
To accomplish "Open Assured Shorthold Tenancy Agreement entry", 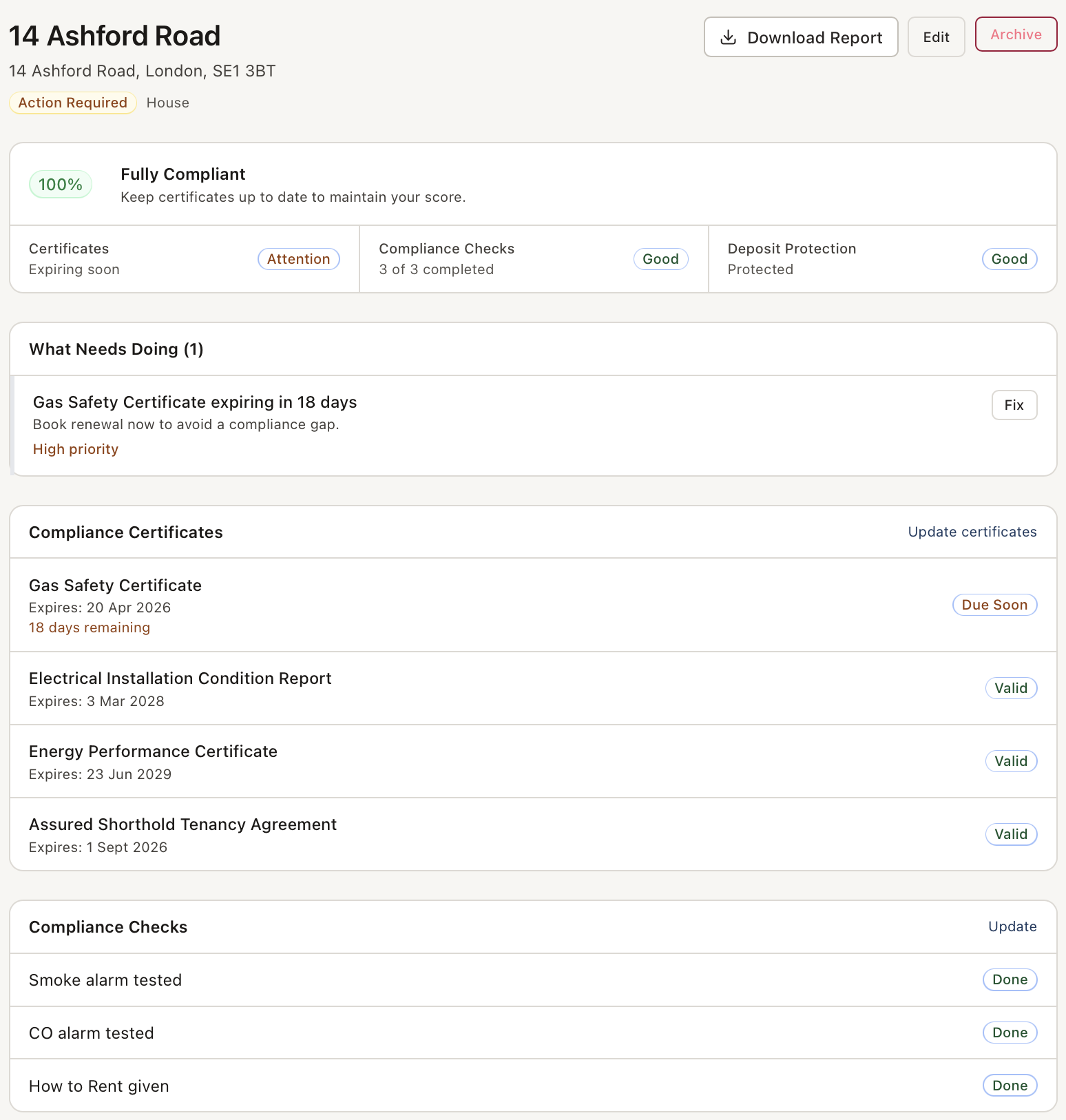I will click(182, 825).
